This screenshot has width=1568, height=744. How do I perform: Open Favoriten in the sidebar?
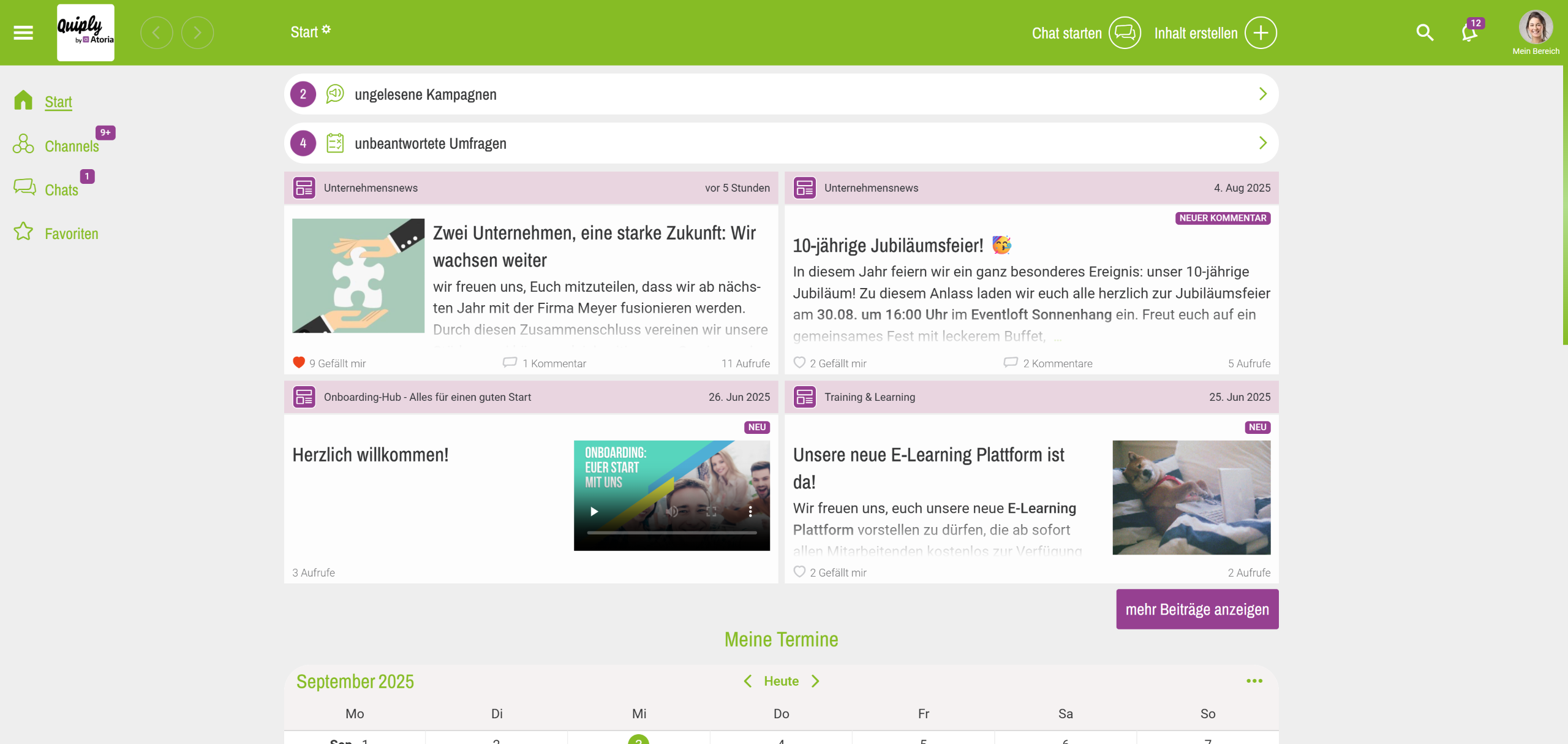click(x=71, y=233)
